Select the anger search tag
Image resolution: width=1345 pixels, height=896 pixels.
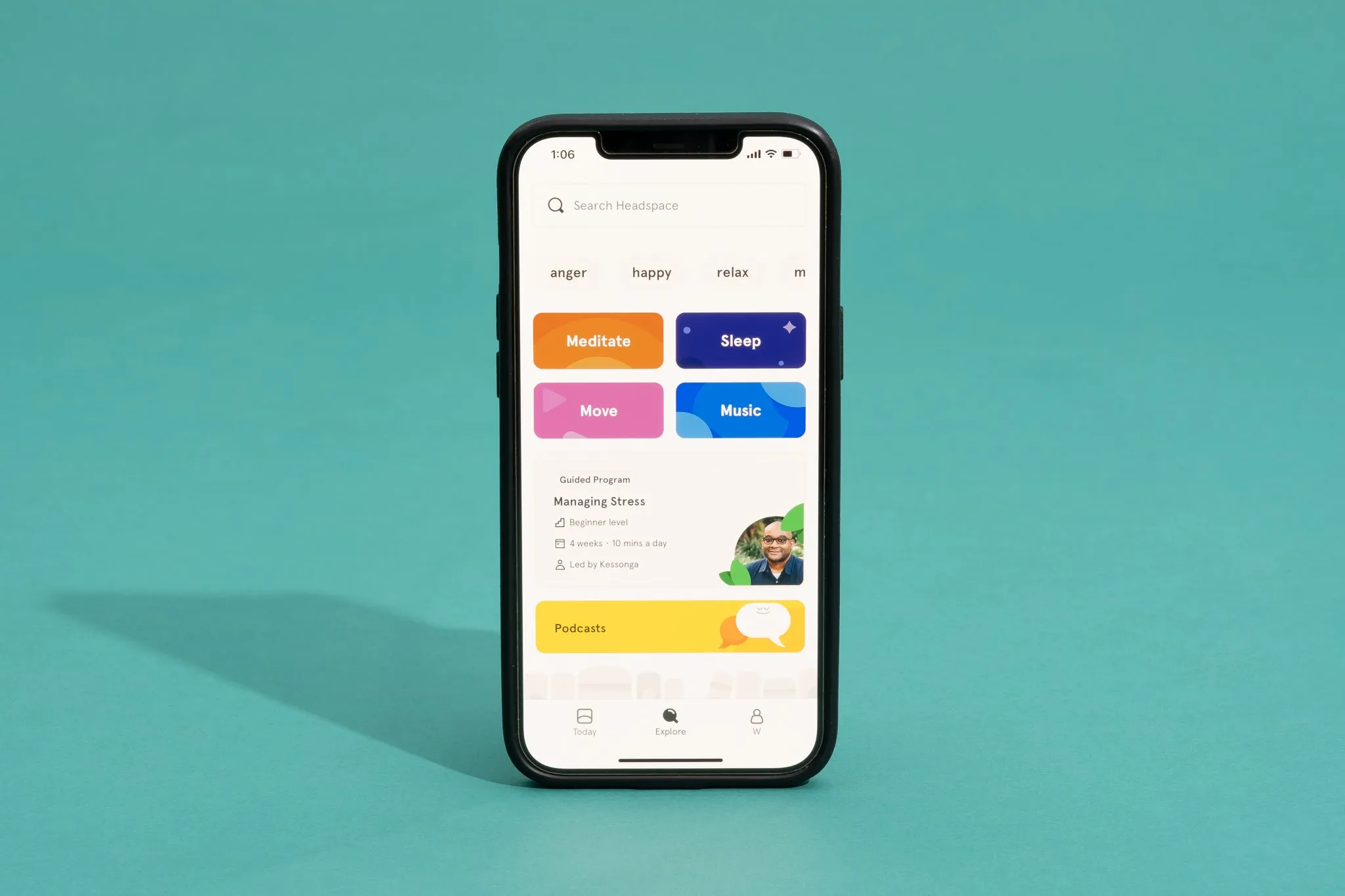coord(567,271)
